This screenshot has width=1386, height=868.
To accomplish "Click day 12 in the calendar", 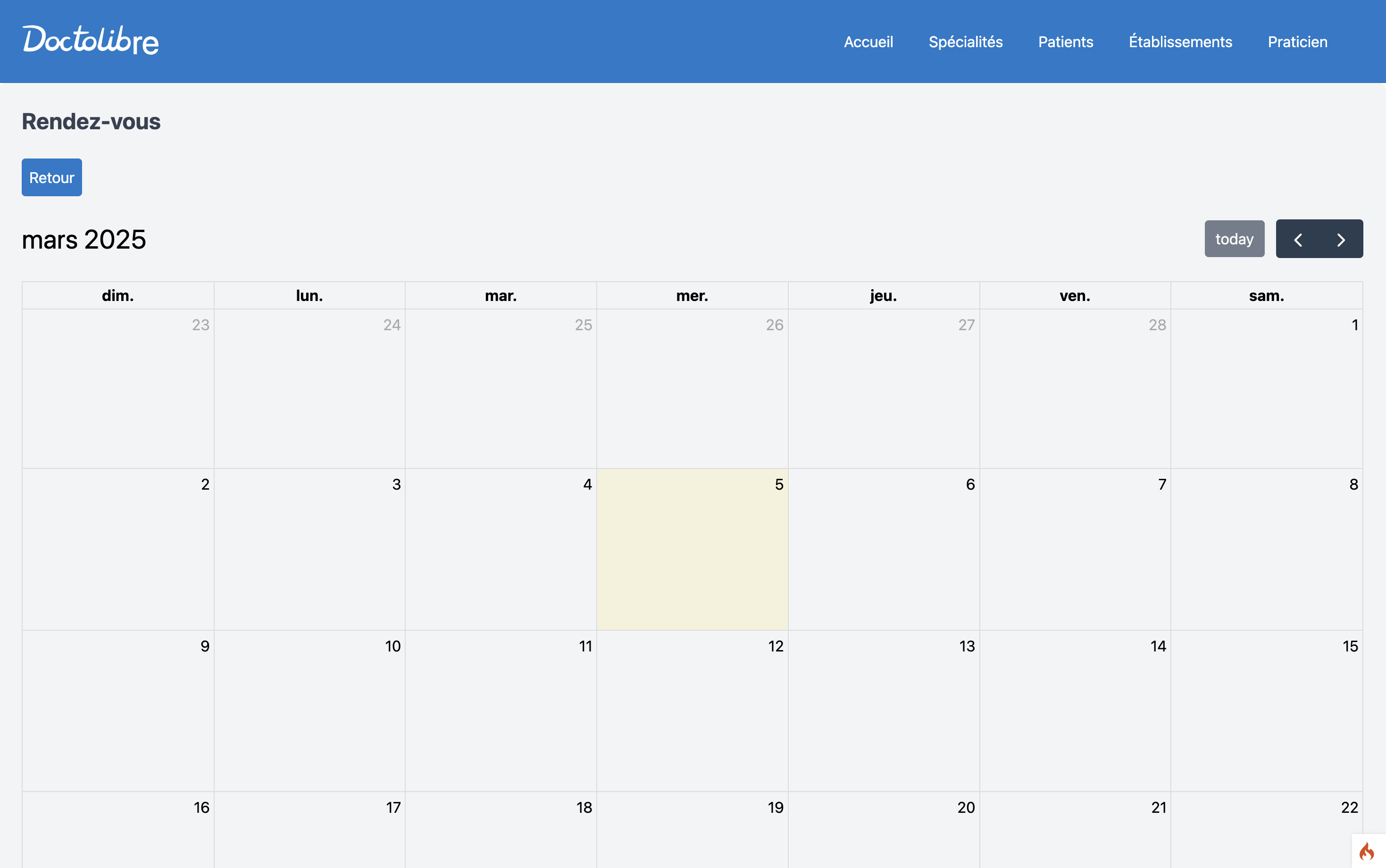I will [692, 711].
